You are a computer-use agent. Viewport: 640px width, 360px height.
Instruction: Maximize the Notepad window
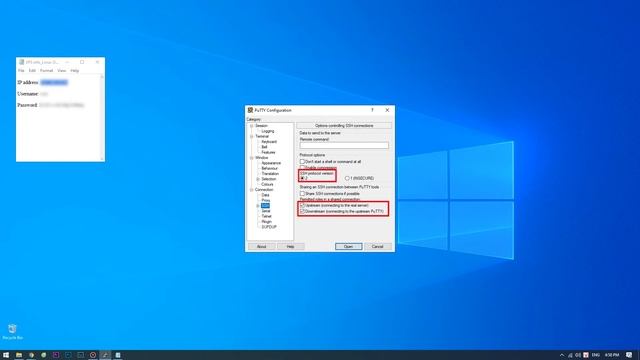[82, 62]
